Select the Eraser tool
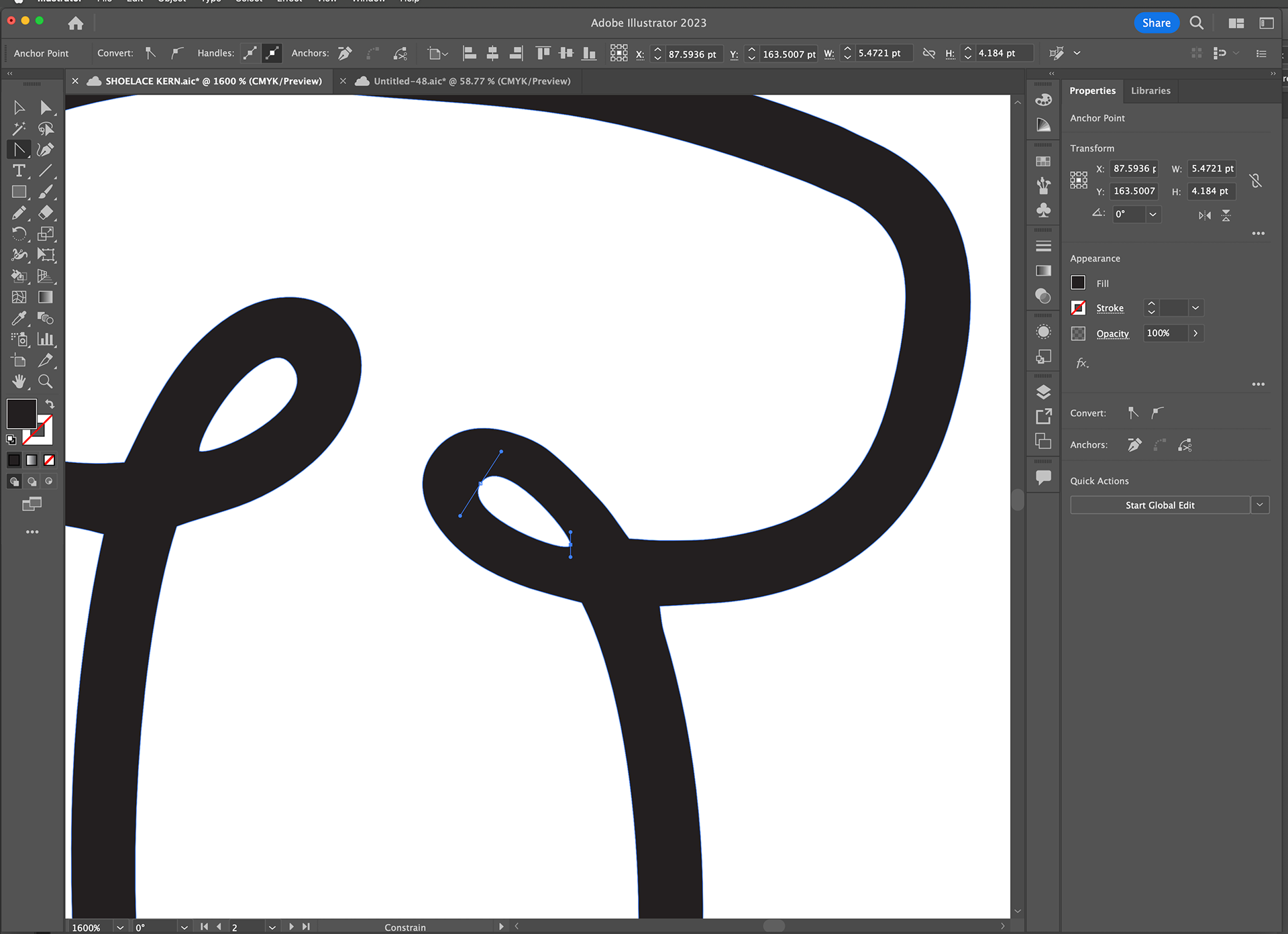Screen dimensions: 1288x934 click(x=46, y=213)
